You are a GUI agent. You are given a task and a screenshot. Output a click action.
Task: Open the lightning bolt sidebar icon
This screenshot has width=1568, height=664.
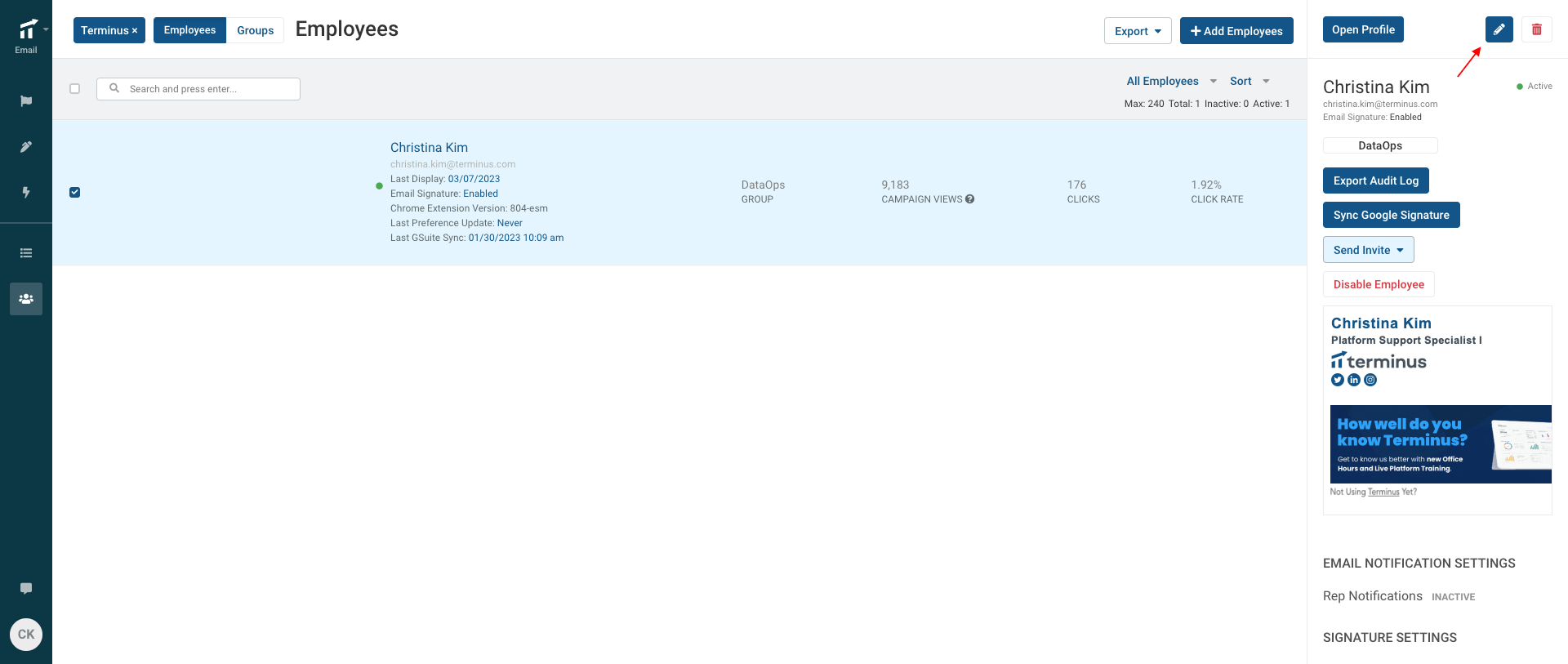(26, 193)
